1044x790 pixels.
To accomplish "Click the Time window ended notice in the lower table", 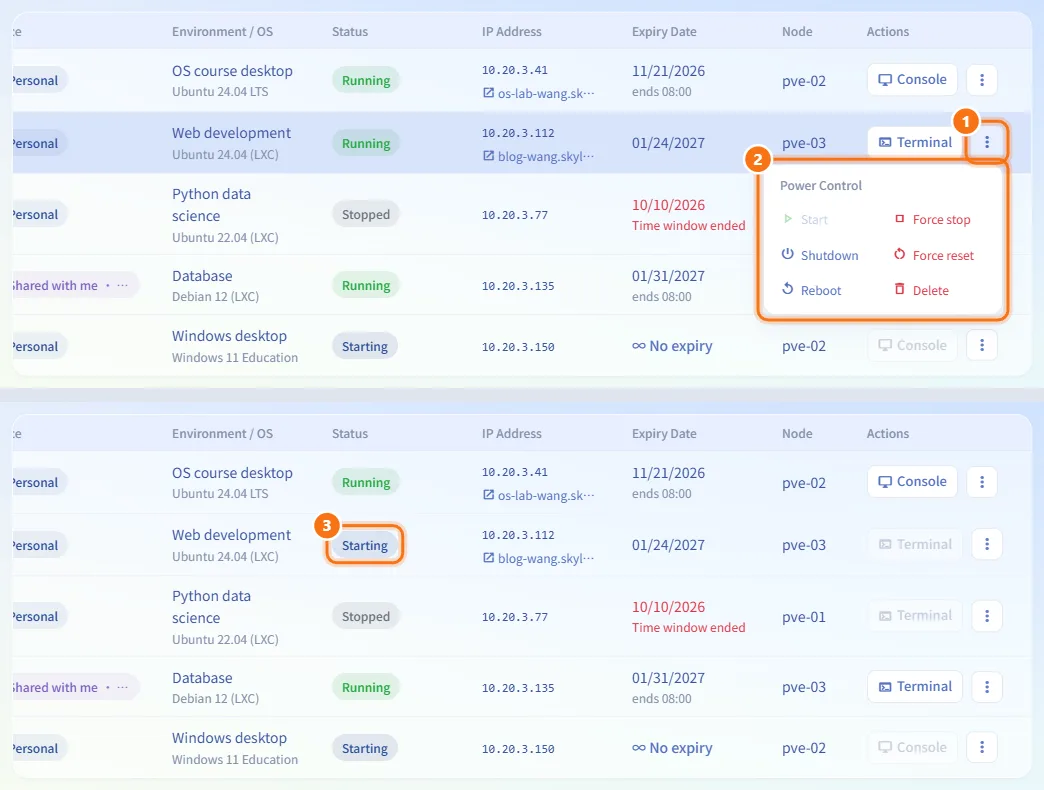I will [688, 628].
